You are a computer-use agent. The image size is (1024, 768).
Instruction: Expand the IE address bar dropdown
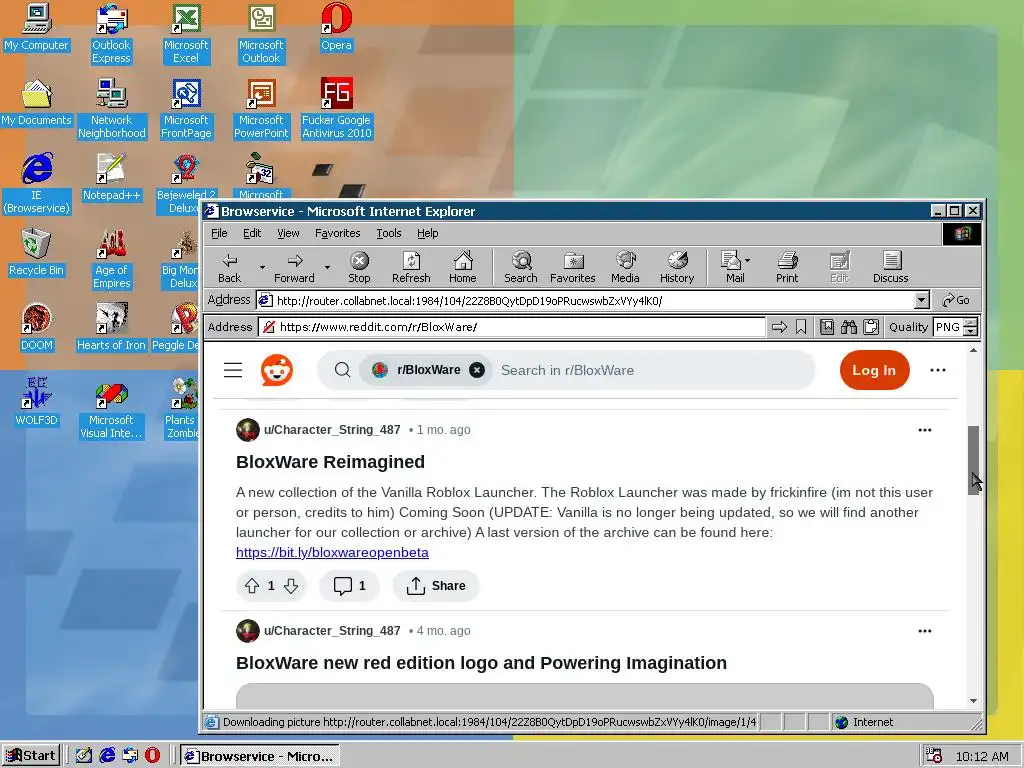921,300
